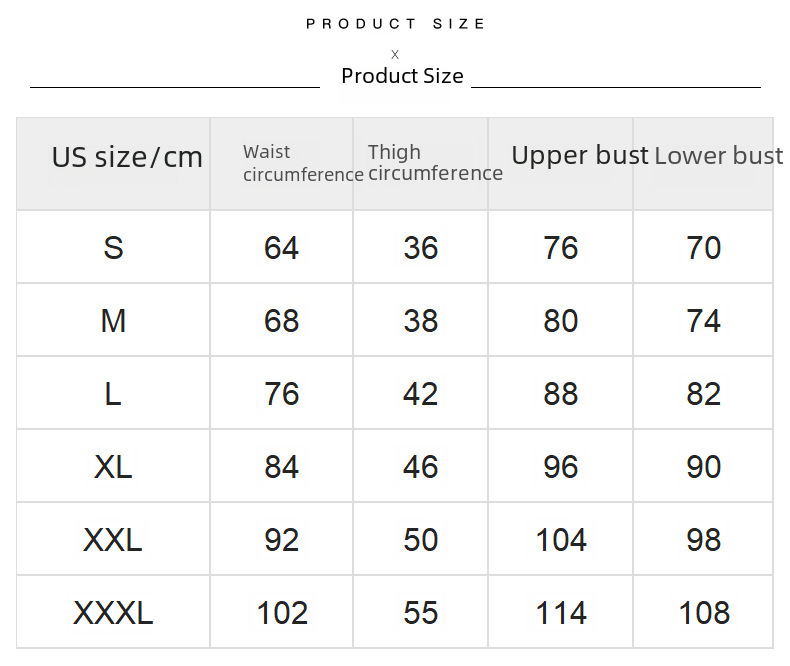The image size is (790, 666).
Task: Click the 'Upper bust' column header
Action: click(x=580, y=155)
